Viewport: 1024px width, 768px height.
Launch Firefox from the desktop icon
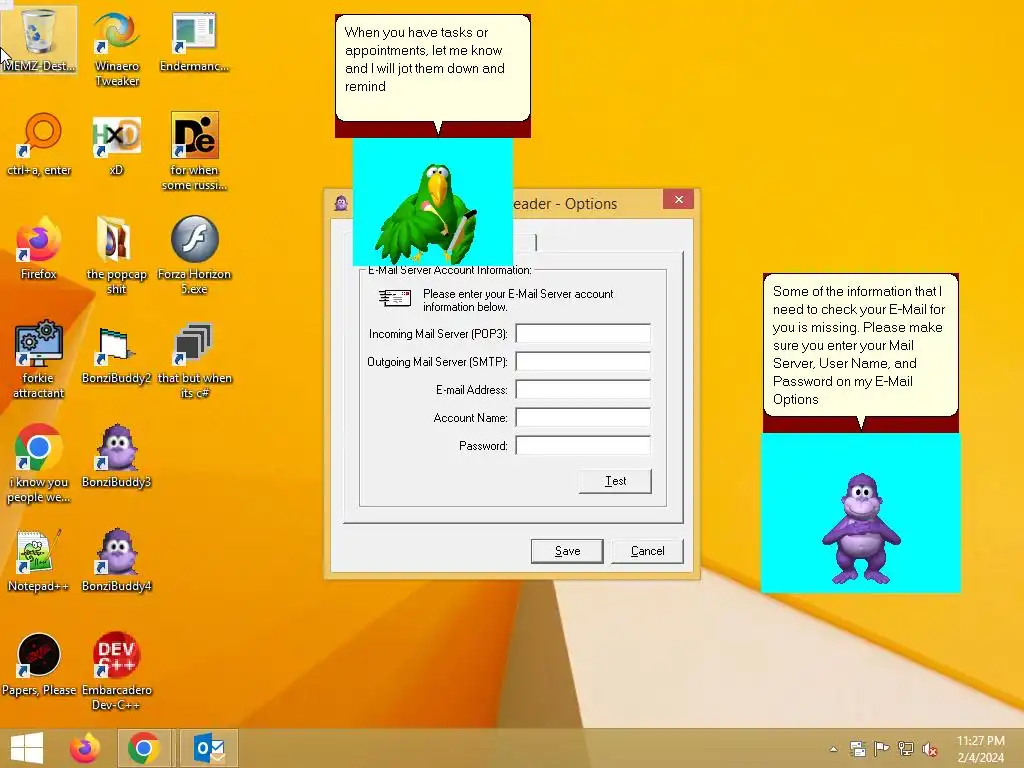point(39,248)
